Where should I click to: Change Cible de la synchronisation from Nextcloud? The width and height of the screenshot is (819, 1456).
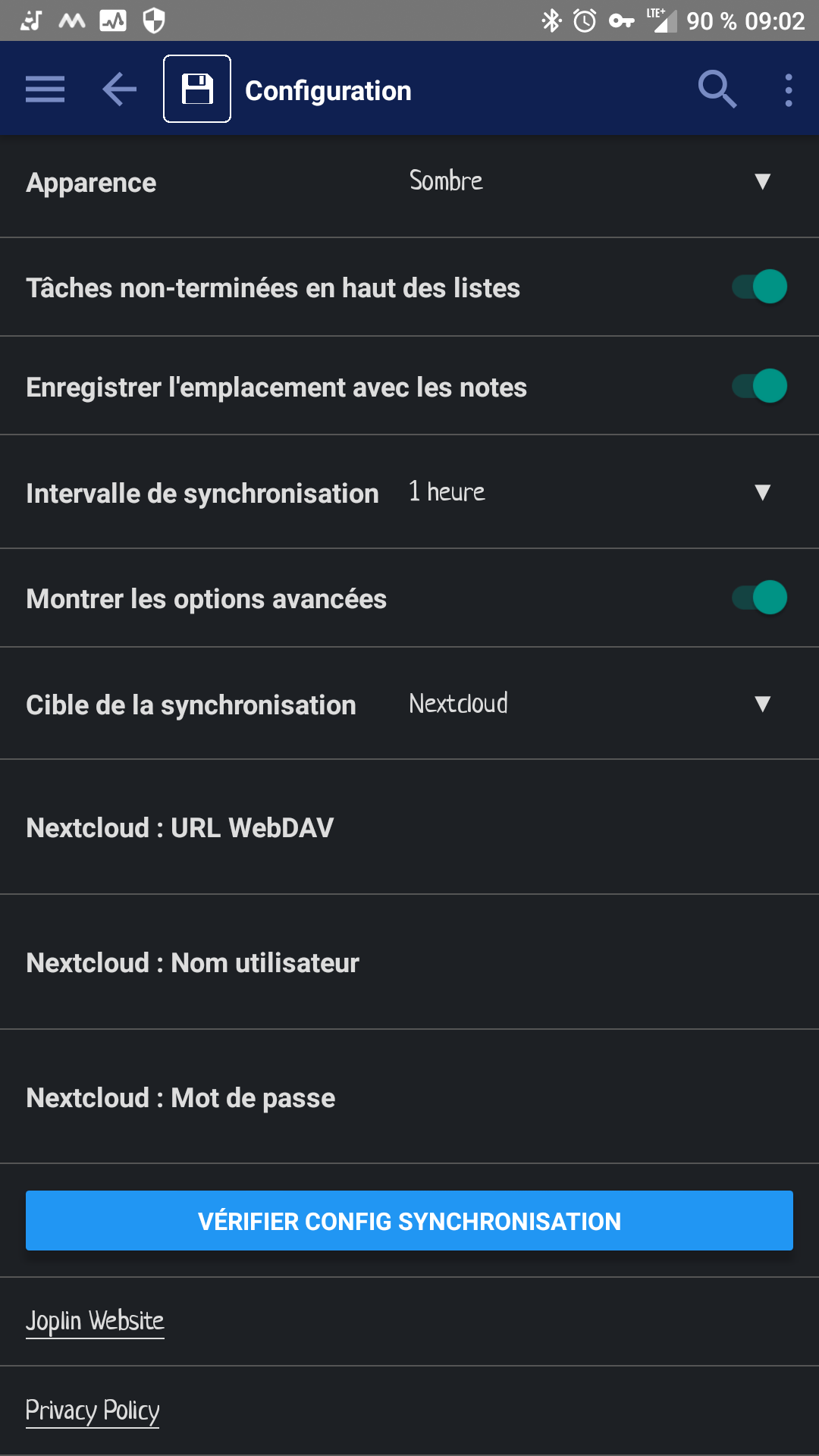(x=590, y=704)
